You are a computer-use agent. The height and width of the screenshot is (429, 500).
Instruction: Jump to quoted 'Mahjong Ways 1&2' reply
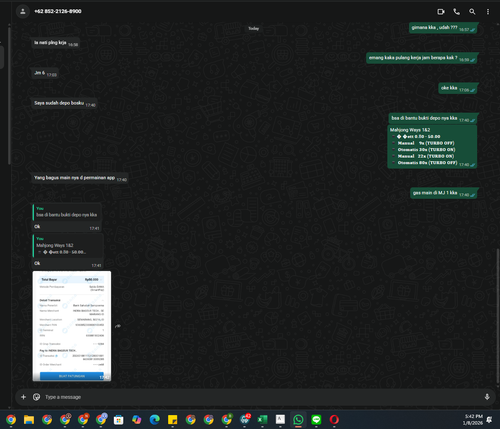point(68,246)
